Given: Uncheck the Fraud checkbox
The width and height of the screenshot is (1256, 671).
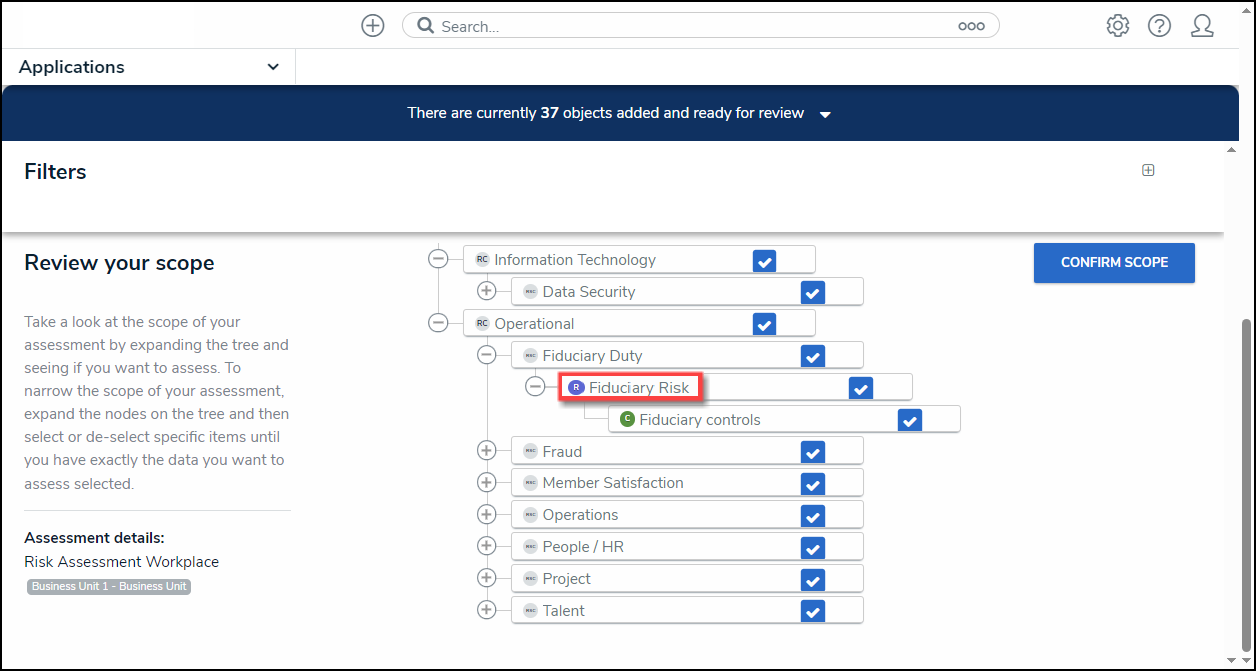Looking at the screenshot, I should pyautogui.click(x=813, y=452).
